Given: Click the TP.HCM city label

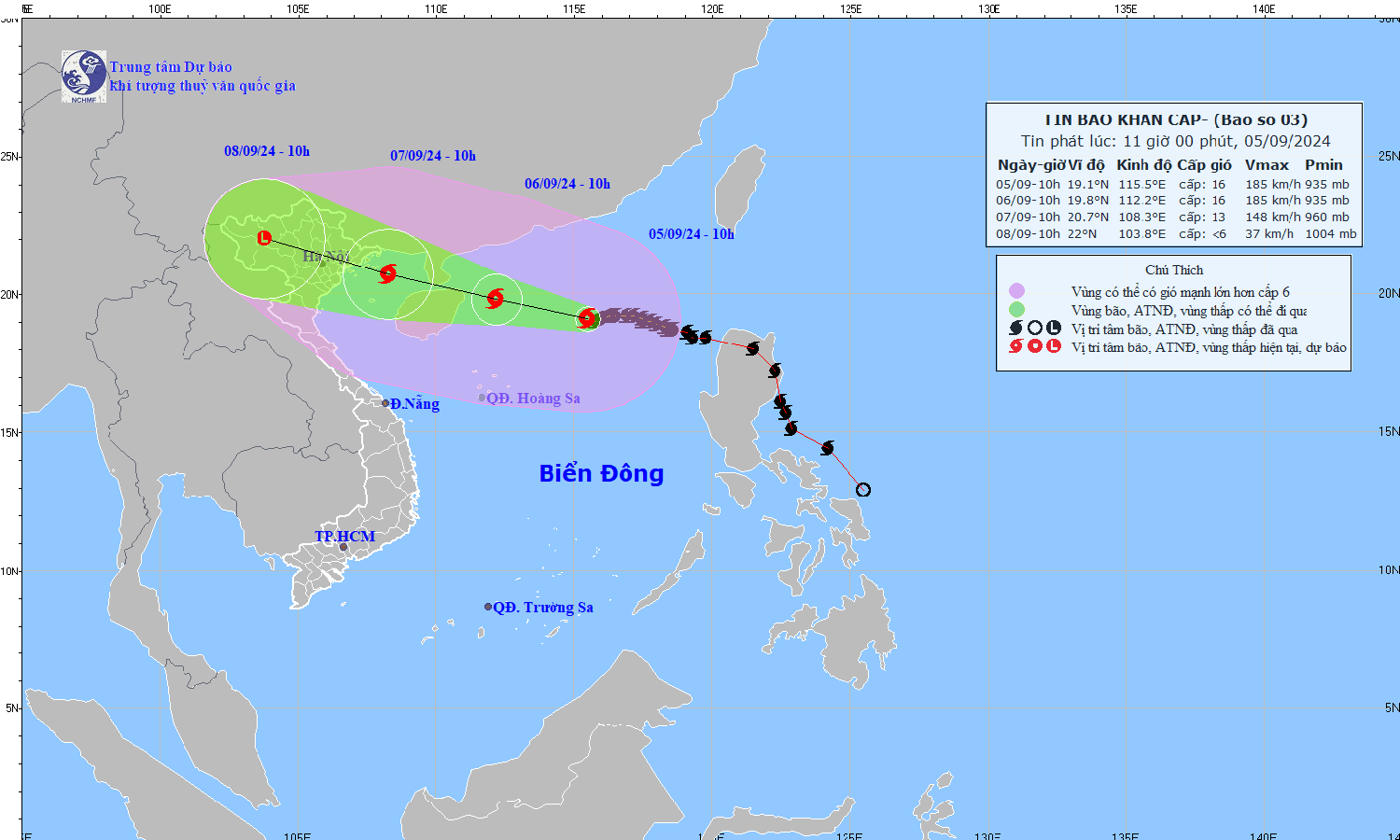Looking at the screenshot, I should [x=344, y=537].
